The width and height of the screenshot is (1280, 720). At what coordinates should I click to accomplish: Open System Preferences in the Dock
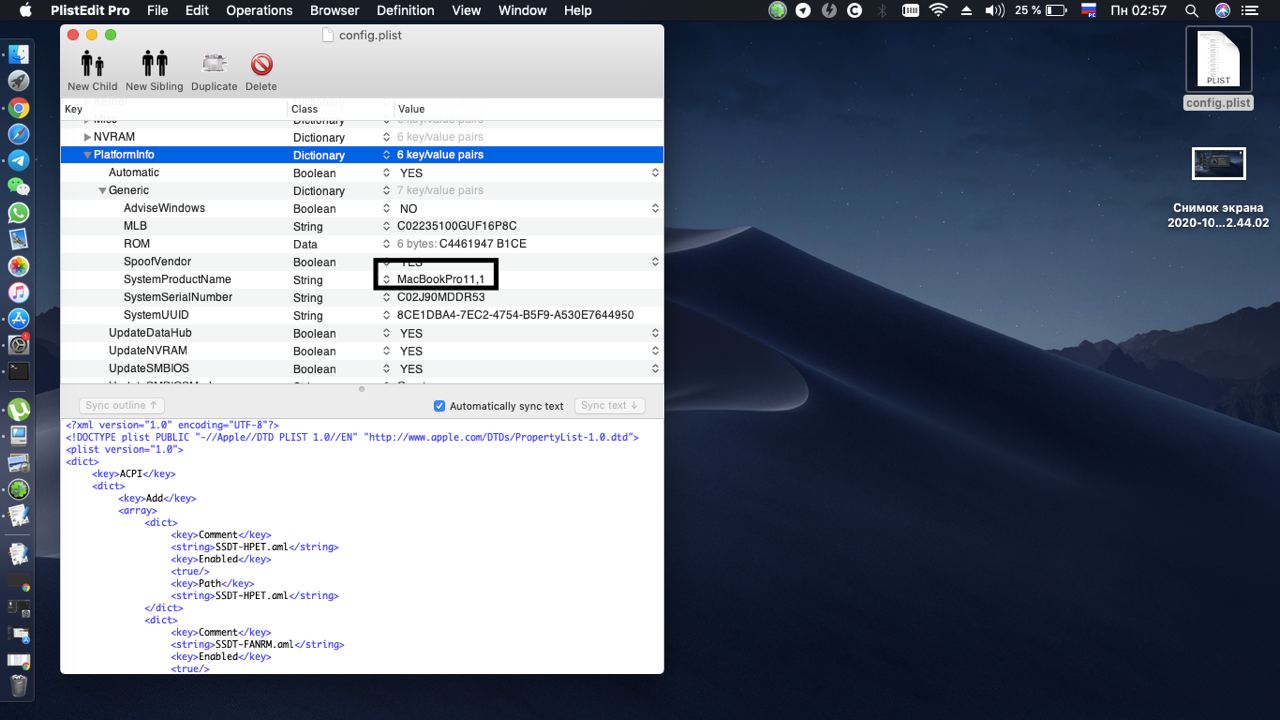pos(18,345)
